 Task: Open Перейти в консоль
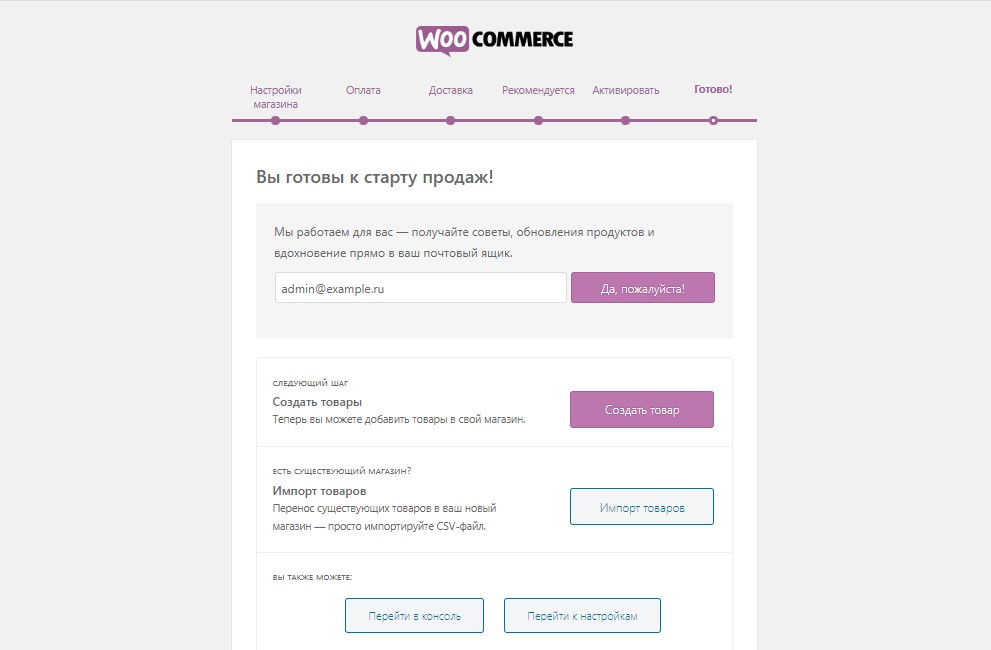(415, 615)
